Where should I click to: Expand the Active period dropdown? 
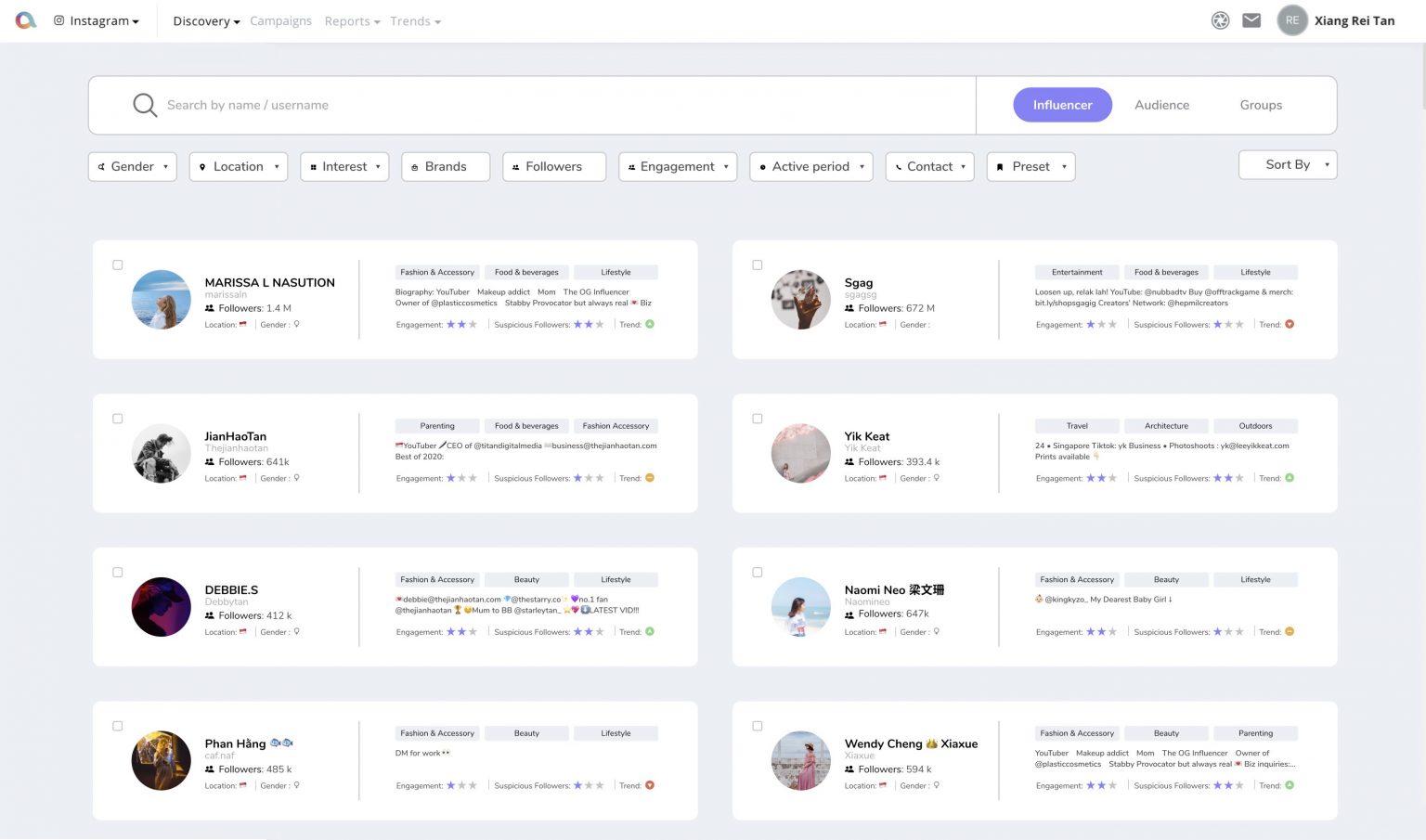(x=810, y=166)
